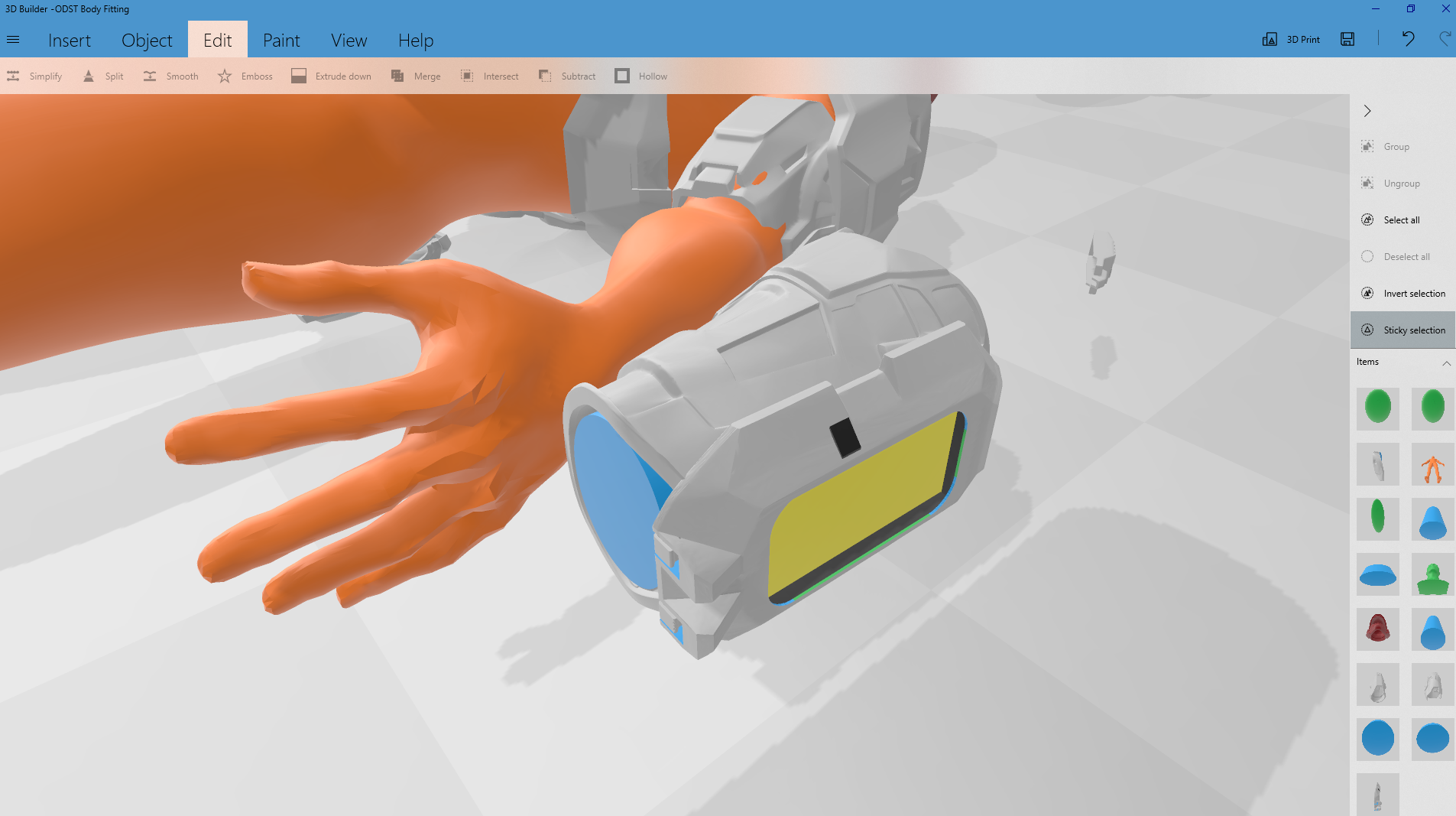Click Deselect all
1456x816 pixels.
(x=1402, y=257)
